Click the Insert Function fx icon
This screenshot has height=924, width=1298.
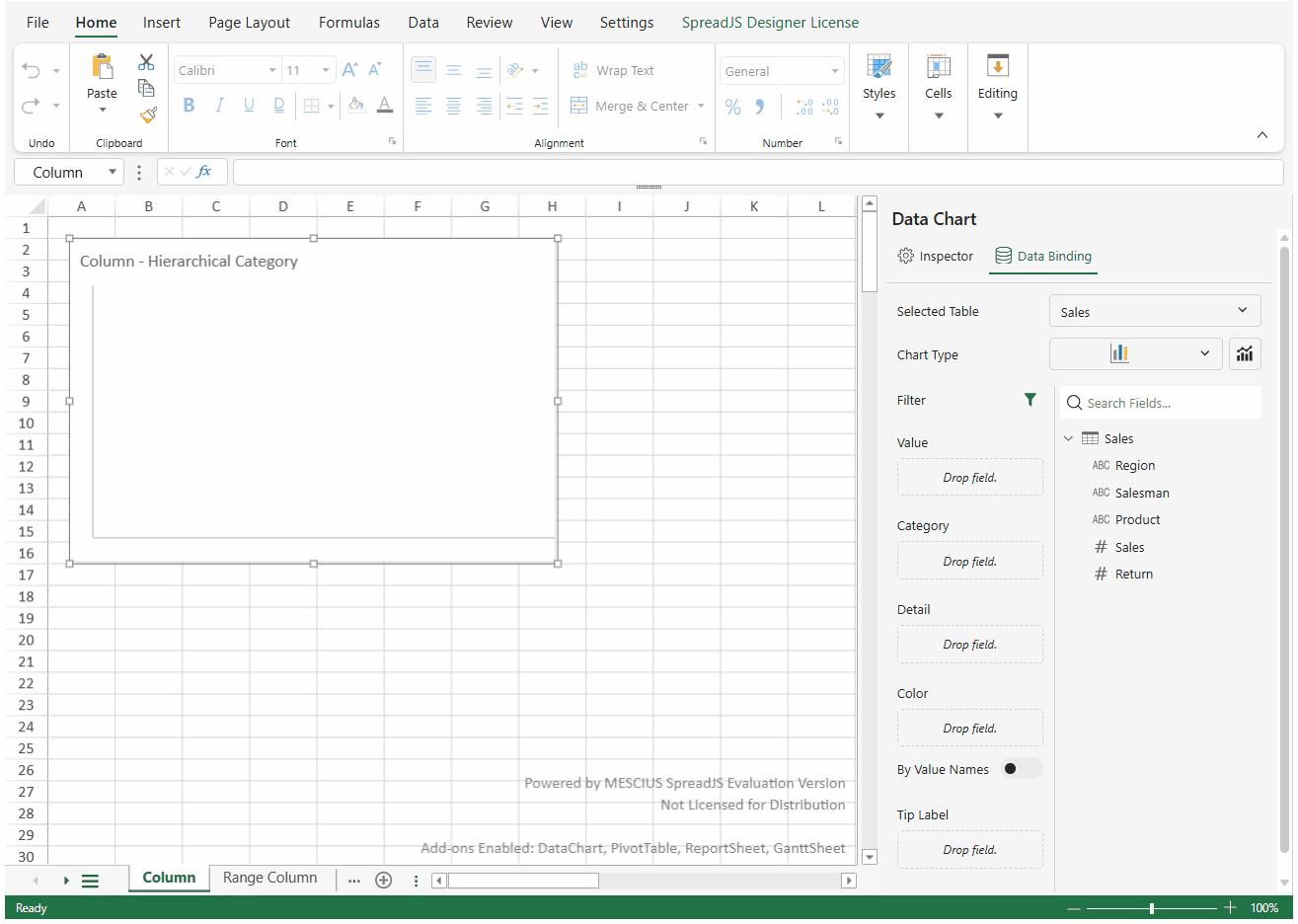point(204,172)
